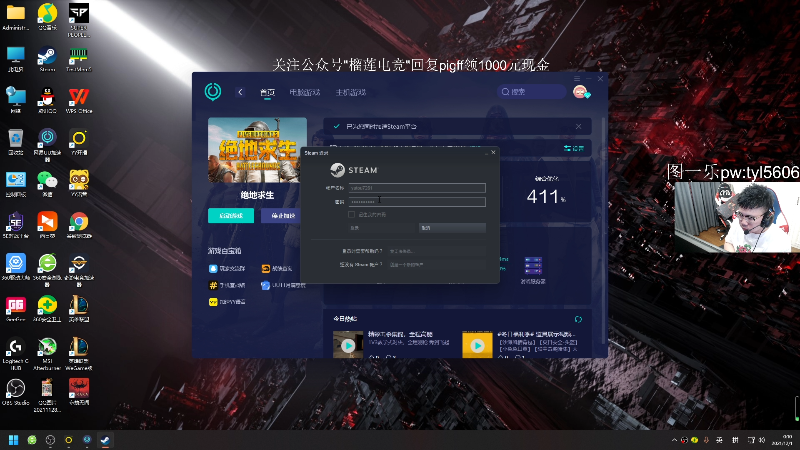This screenshot has height=450, width=800.
Task: Switch to the 电脑游戏 PC games tab
Action: click(x=305, y=92)
